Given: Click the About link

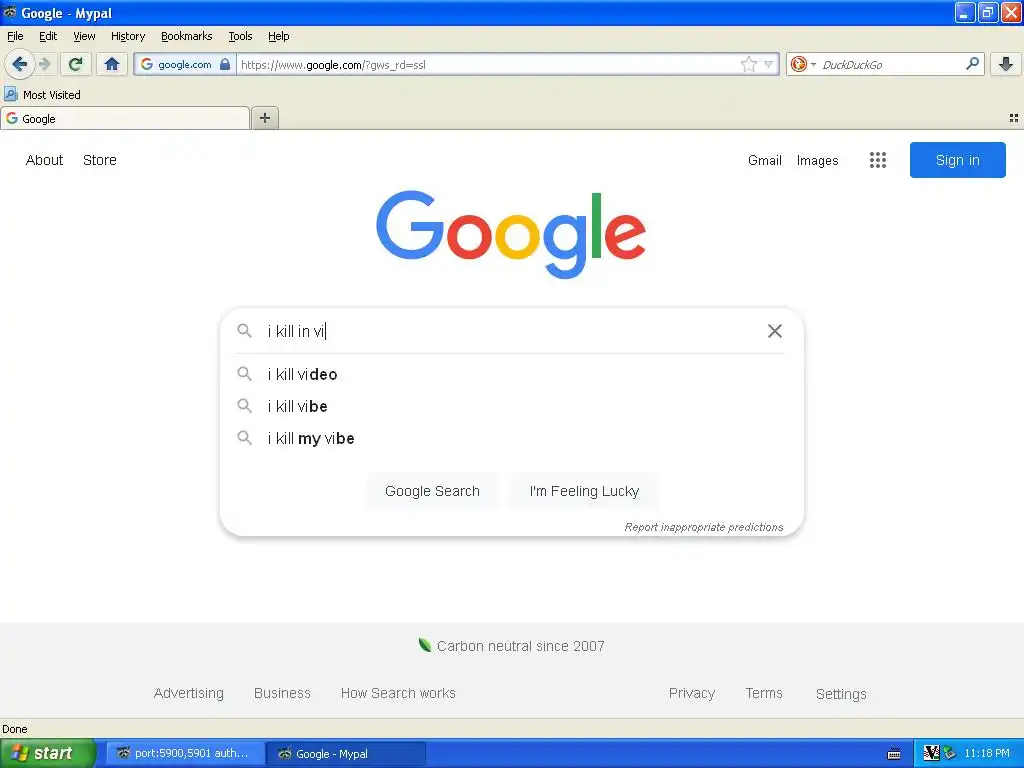Looking at the screenshot, I should (x=44, y=160).
